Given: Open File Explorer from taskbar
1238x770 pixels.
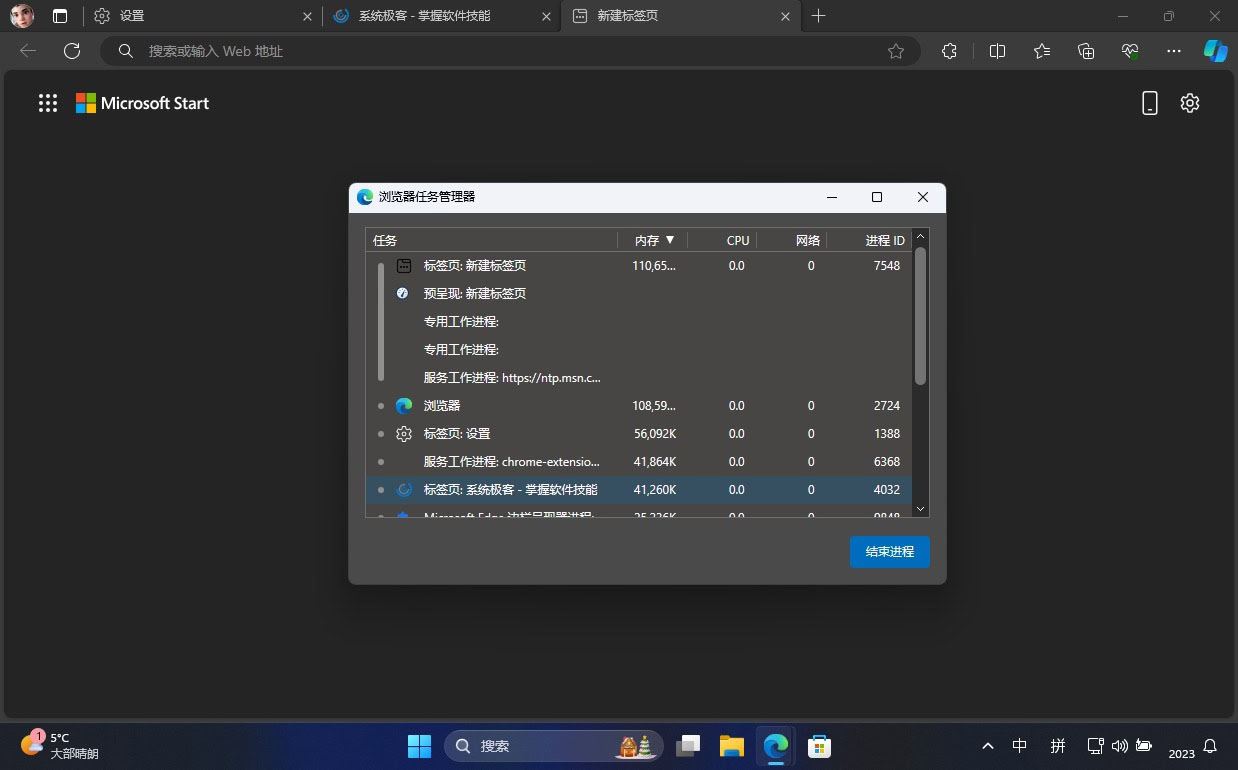Looking at the screenshot, I should click(732, 746).
